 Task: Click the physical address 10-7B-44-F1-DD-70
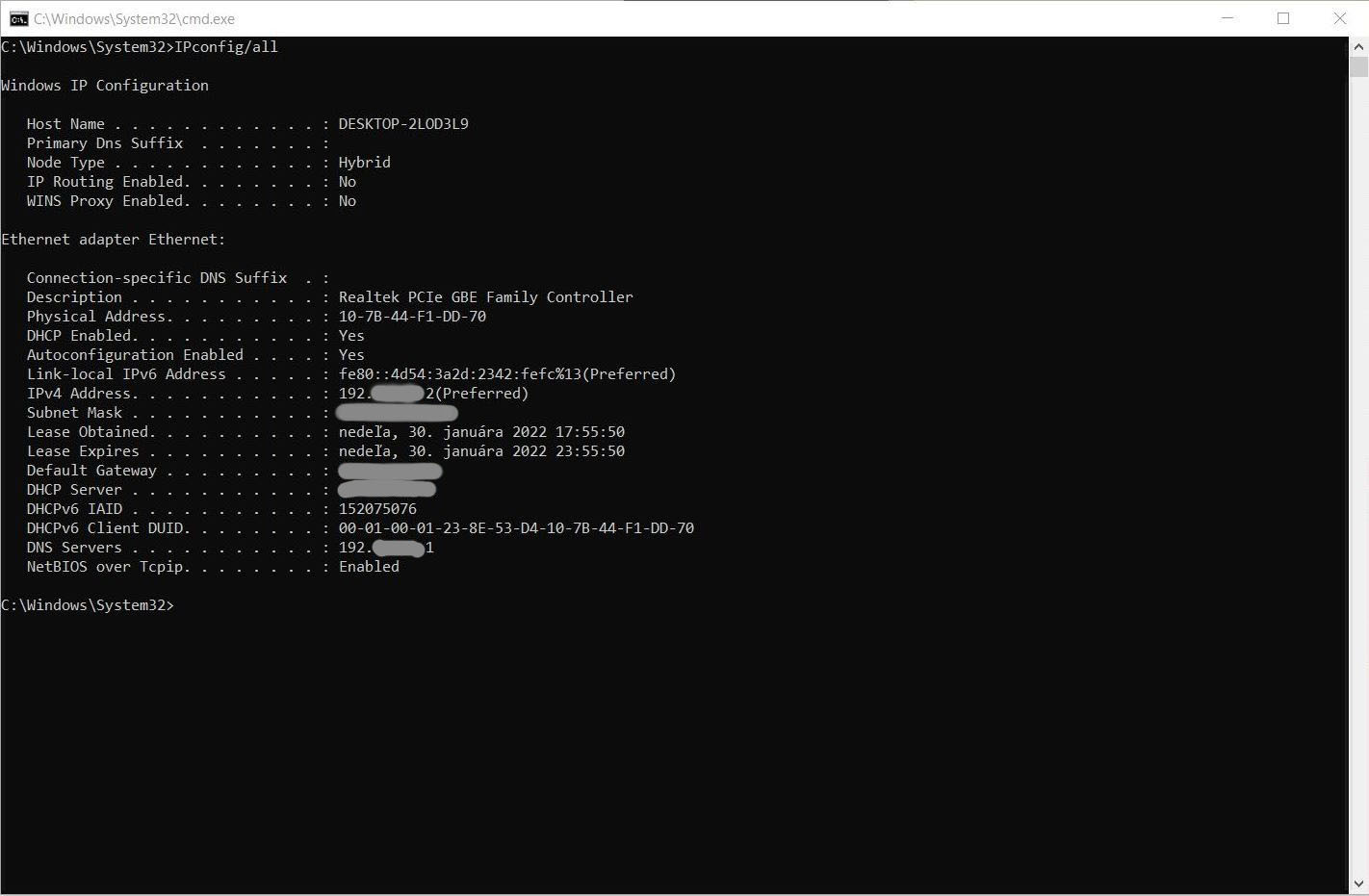click(x=412, y=316)
